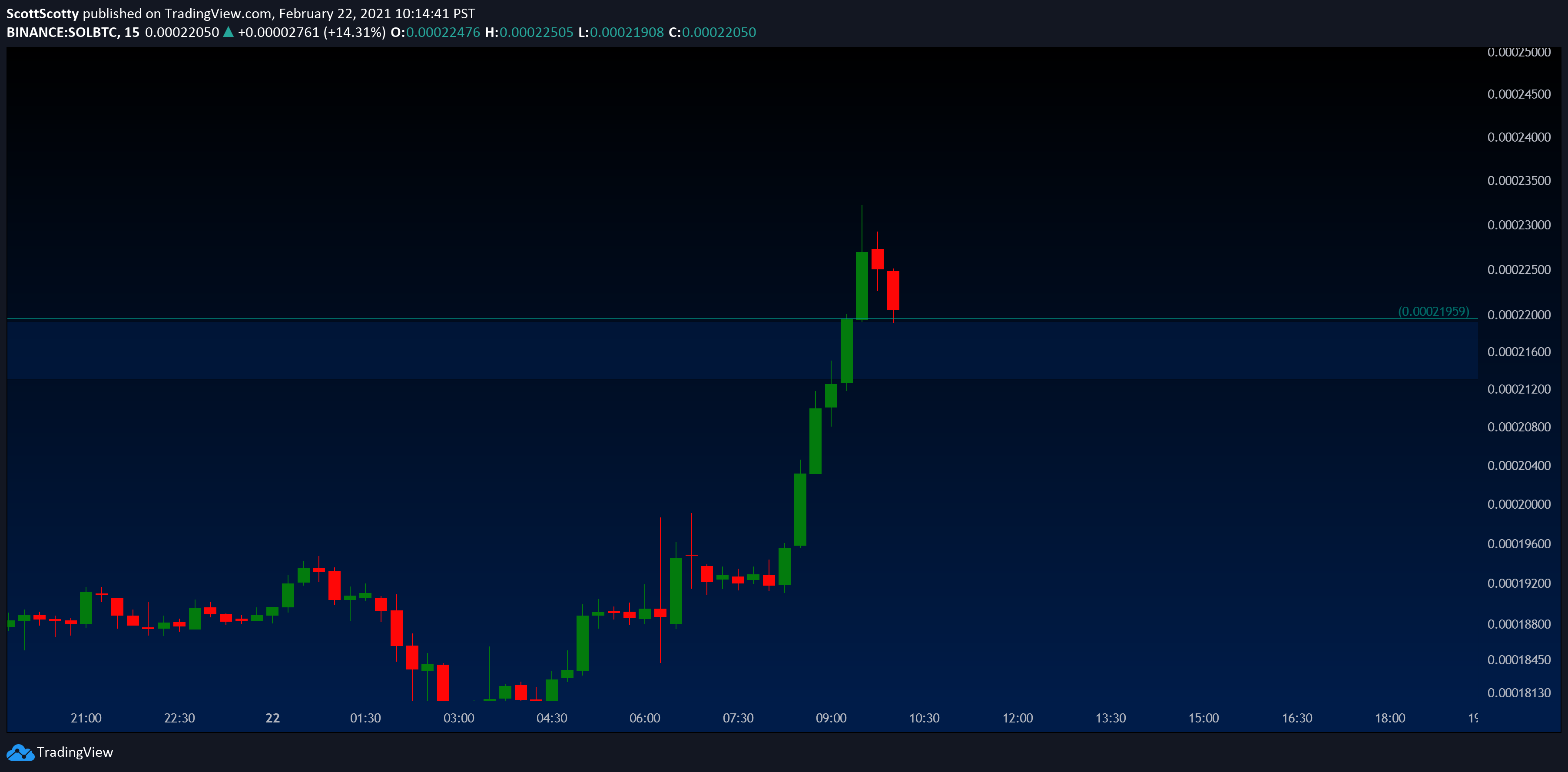The image size is (1568, 772).
Task: Click the BINANCE:SOLBTC, 15 symbol label
Action: click(x=73, y=32)
